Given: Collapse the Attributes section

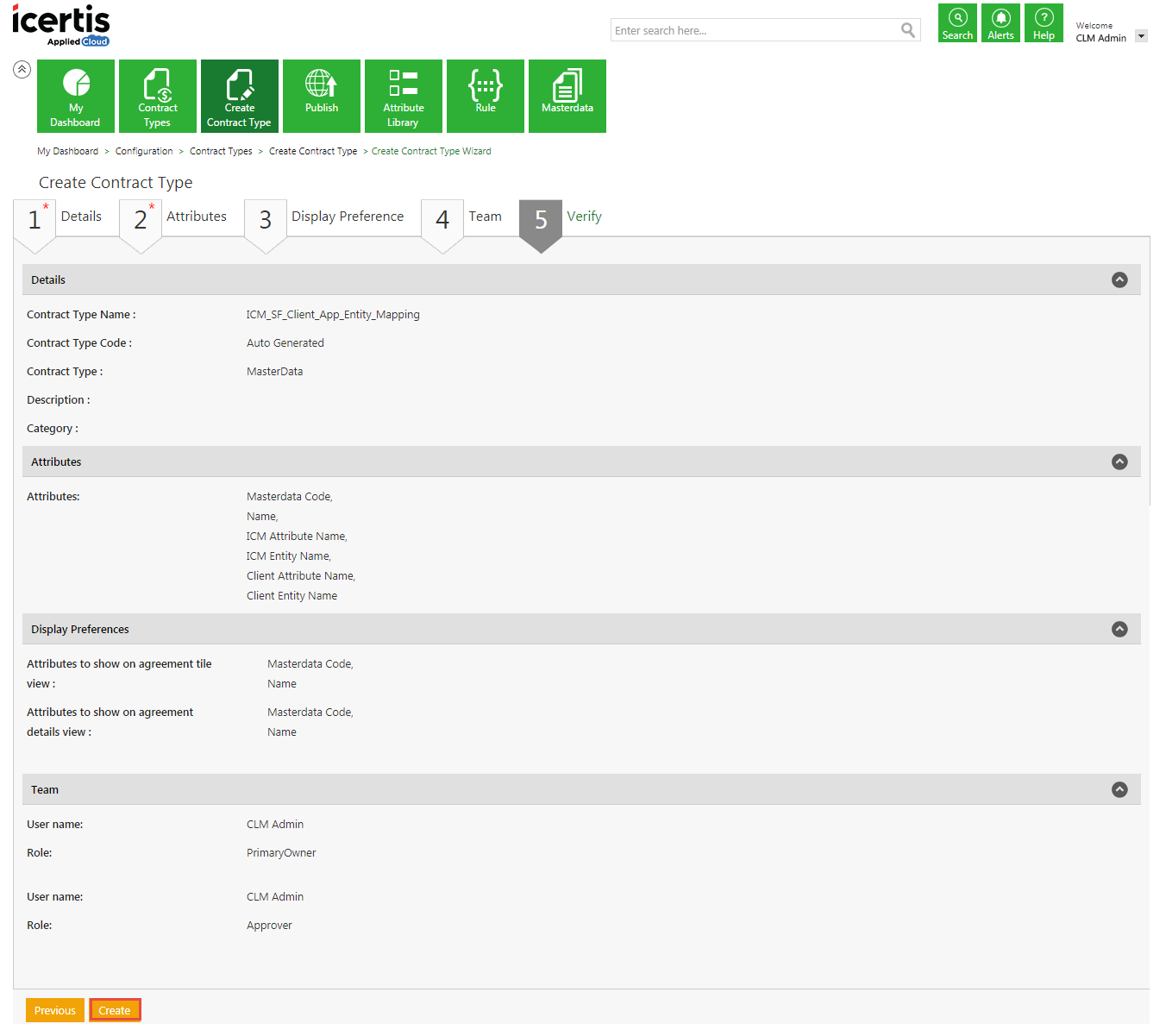Looking at the screenshot, I should pyautogui.click(x=1119, y=461).
